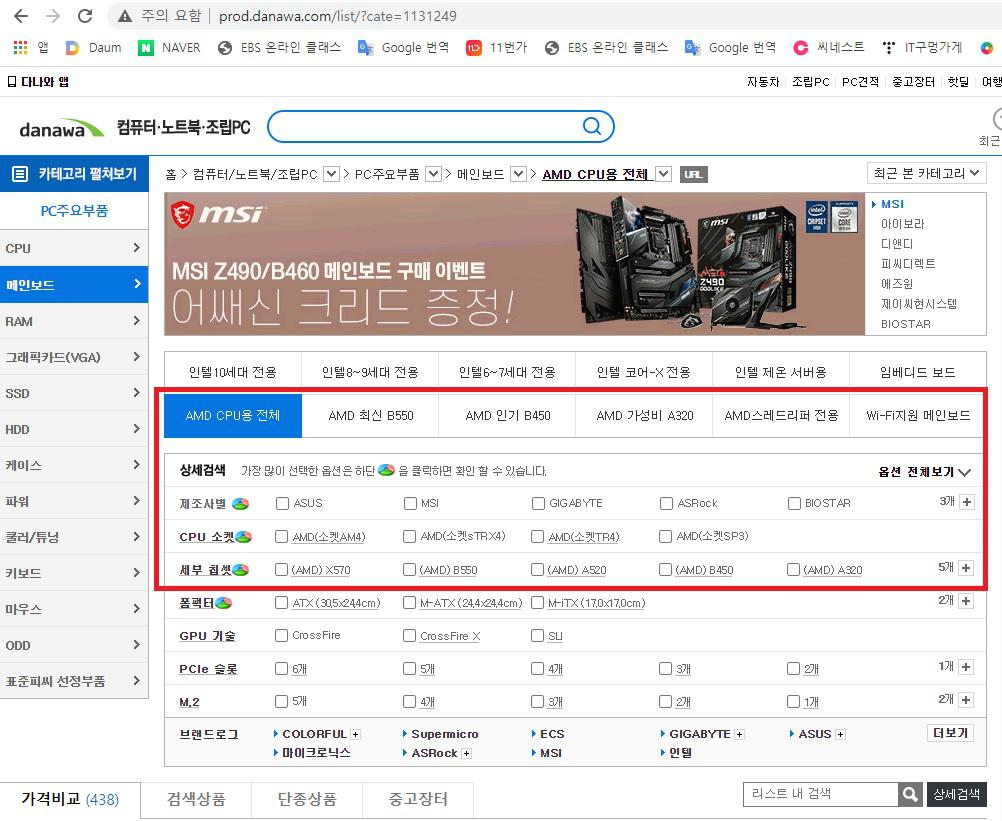Screen dimensions: 1002x821
Task: Open the PC주요부품 breadcrumb dropdown
Action: 433,174
